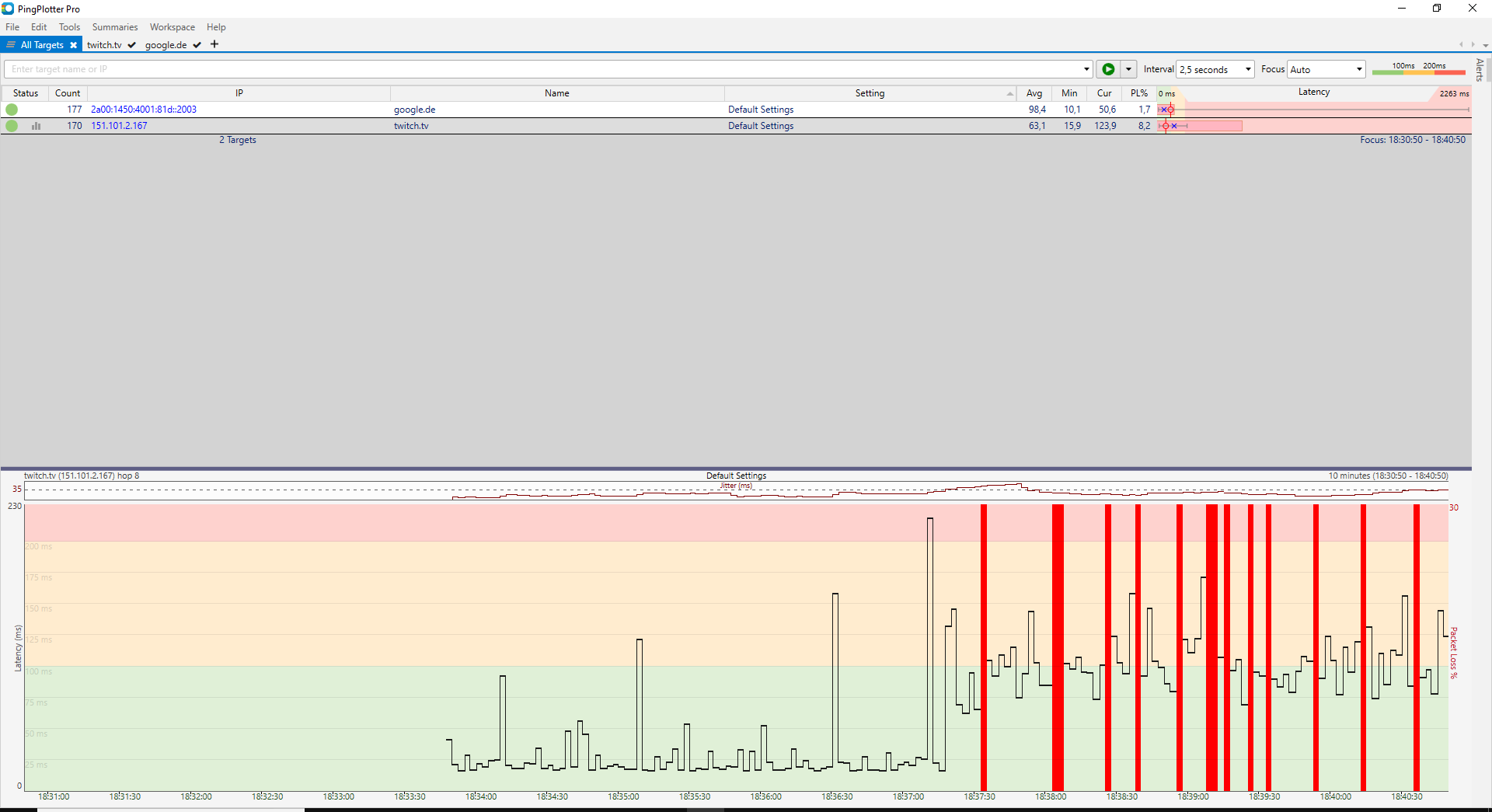Switch to the twitch.tv tab

click(x=104, y=45)
